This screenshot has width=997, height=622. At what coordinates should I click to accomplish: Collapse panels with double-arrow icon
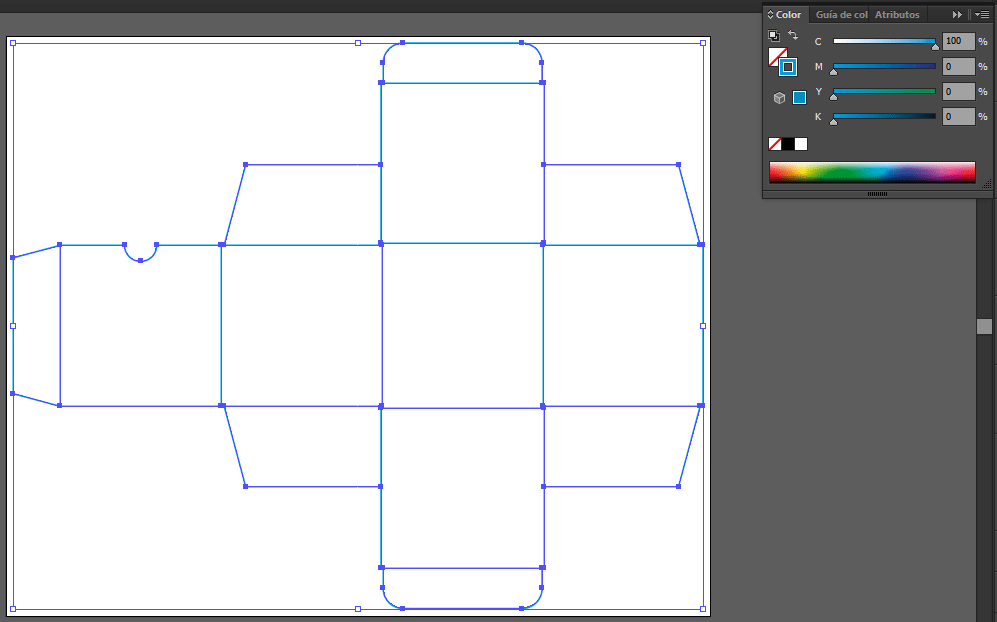click(957, 14)
